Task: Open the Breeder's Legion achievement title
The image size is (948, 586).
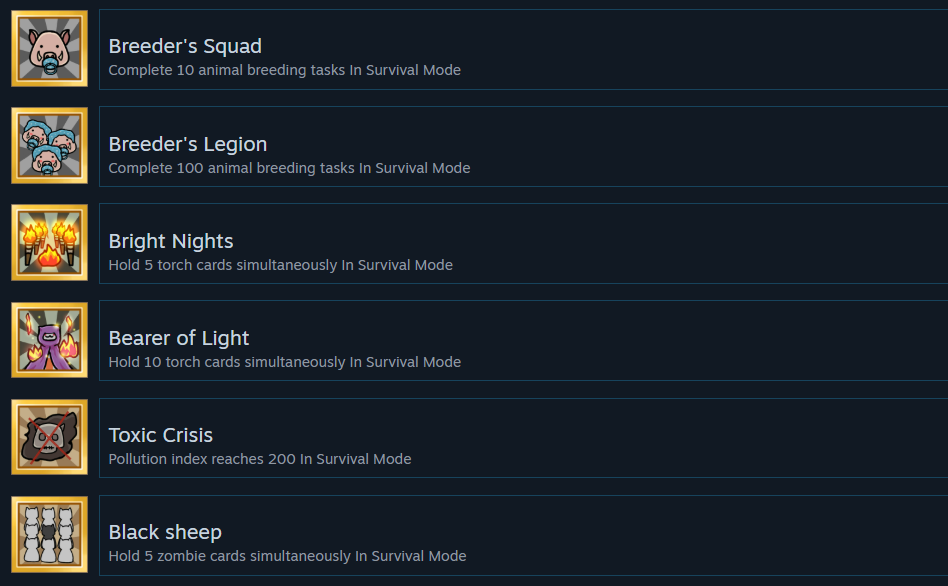Action: (187, 144)
